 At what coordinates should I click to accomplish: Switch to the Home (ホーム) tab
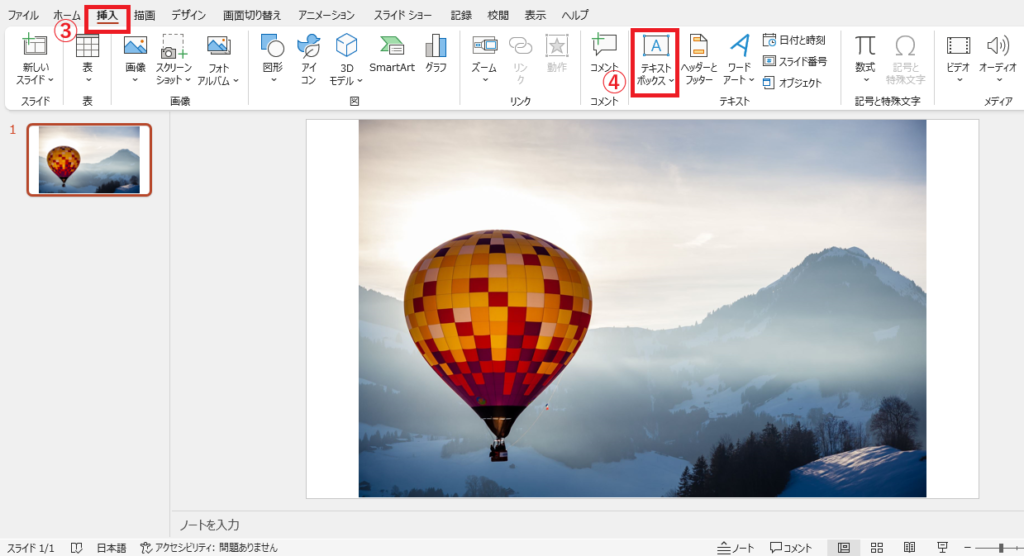[67, 15]
